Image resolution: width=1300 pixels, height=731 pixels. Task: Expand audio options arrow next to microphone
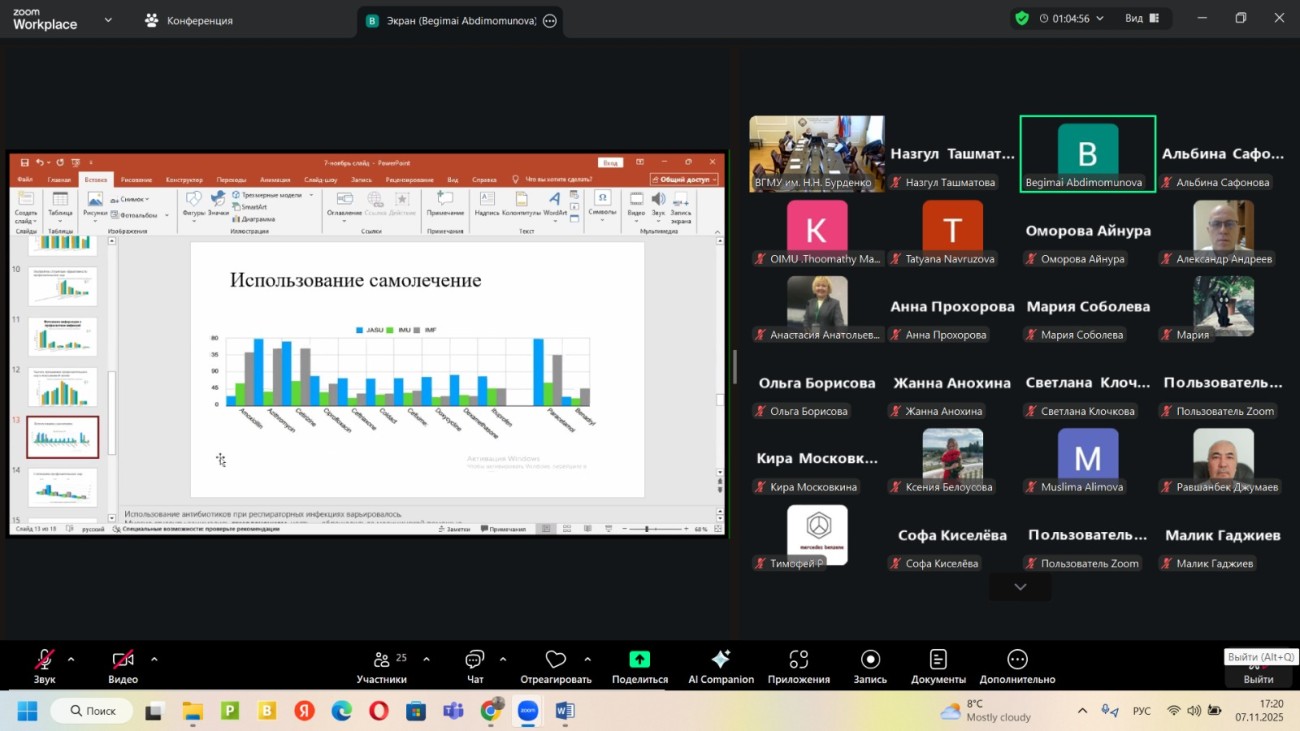coord(71,660)
